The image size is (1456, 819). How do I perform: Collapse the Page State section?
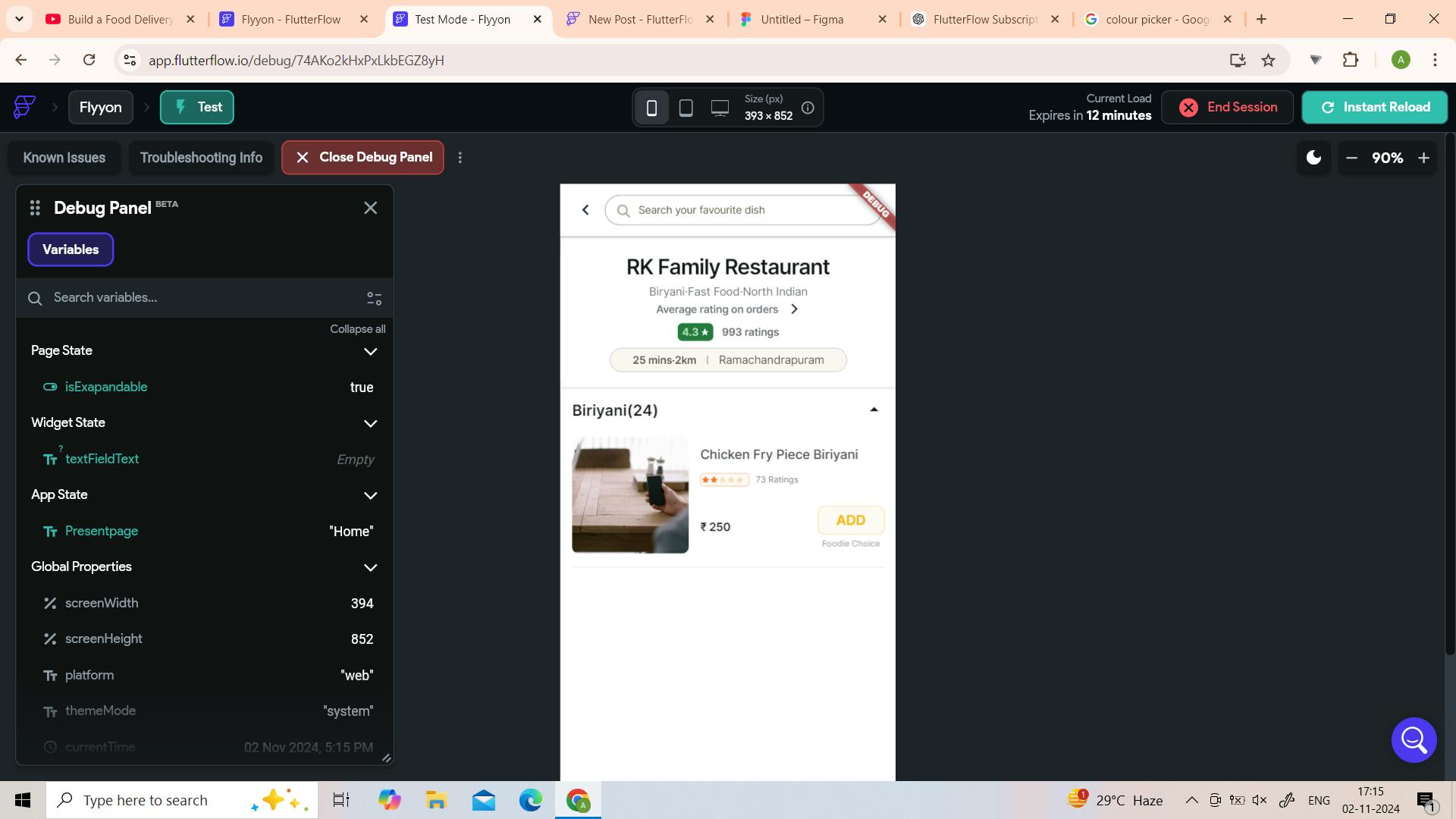click(370, 351)
